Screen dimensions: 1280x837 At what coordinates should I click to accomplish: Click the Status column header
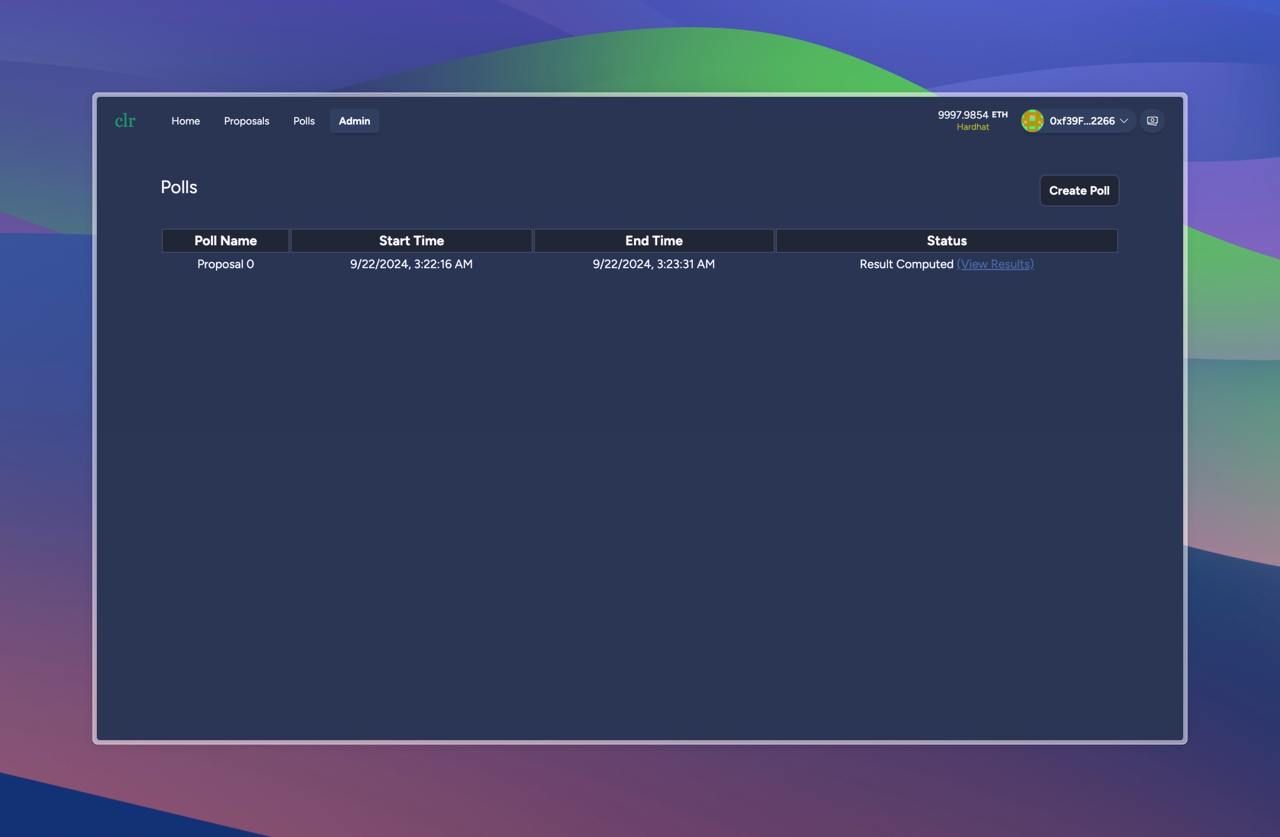click(946, 240)
